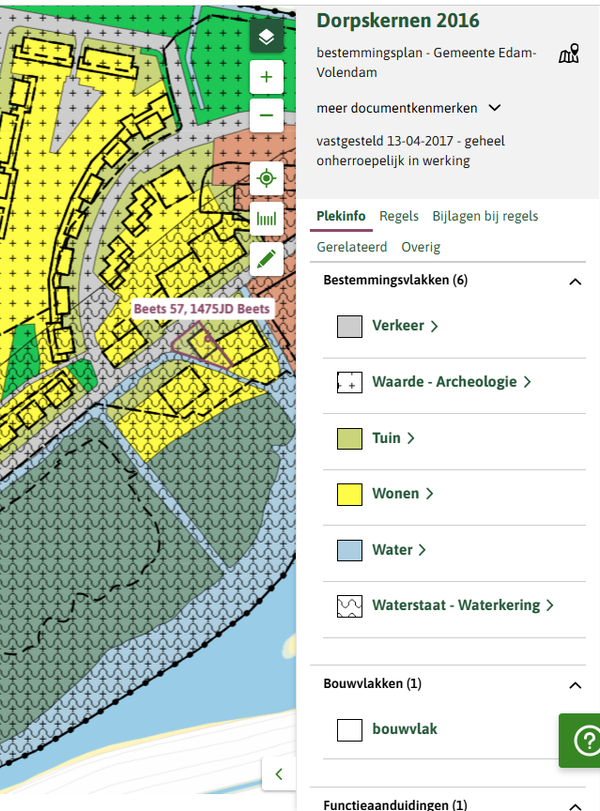Open the map layers panel
This screenshot has height=811, width=600.
click(266, 38)
